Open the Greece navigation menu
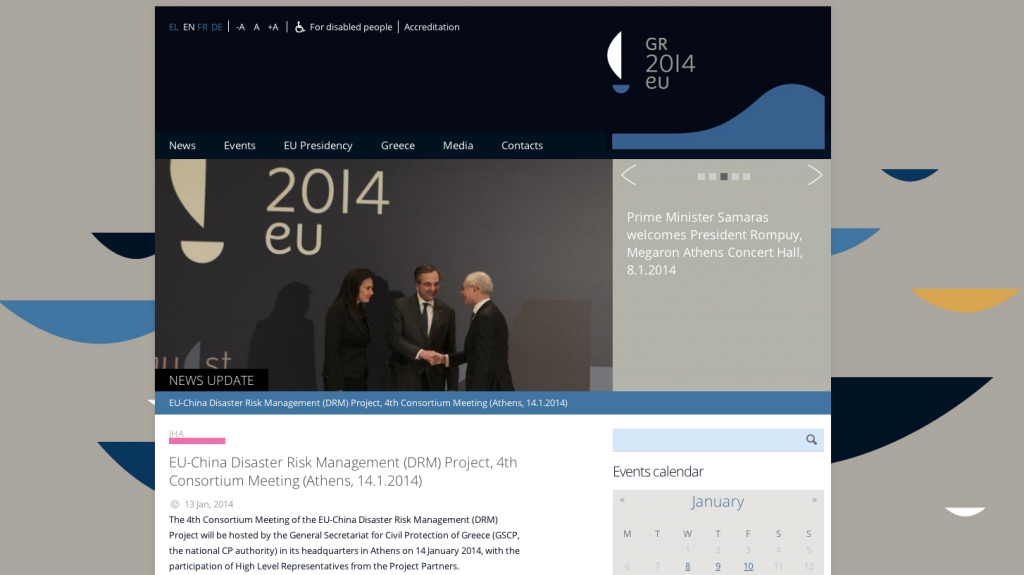Screen dimensions: 1024x575 click(397, 145)
